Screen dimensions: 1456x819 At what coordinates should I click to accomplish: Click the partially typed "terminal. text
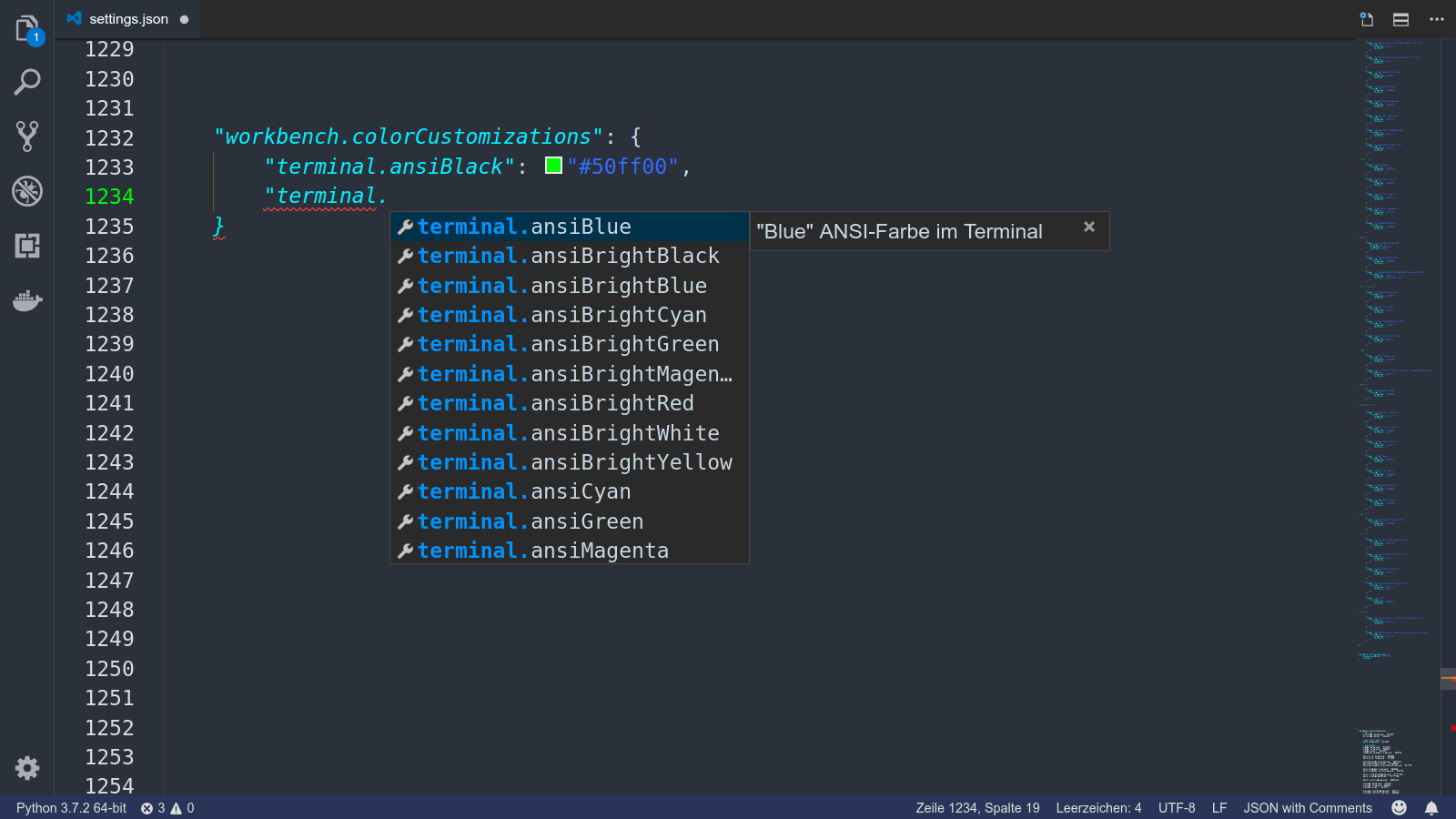[x=326, y=196]
